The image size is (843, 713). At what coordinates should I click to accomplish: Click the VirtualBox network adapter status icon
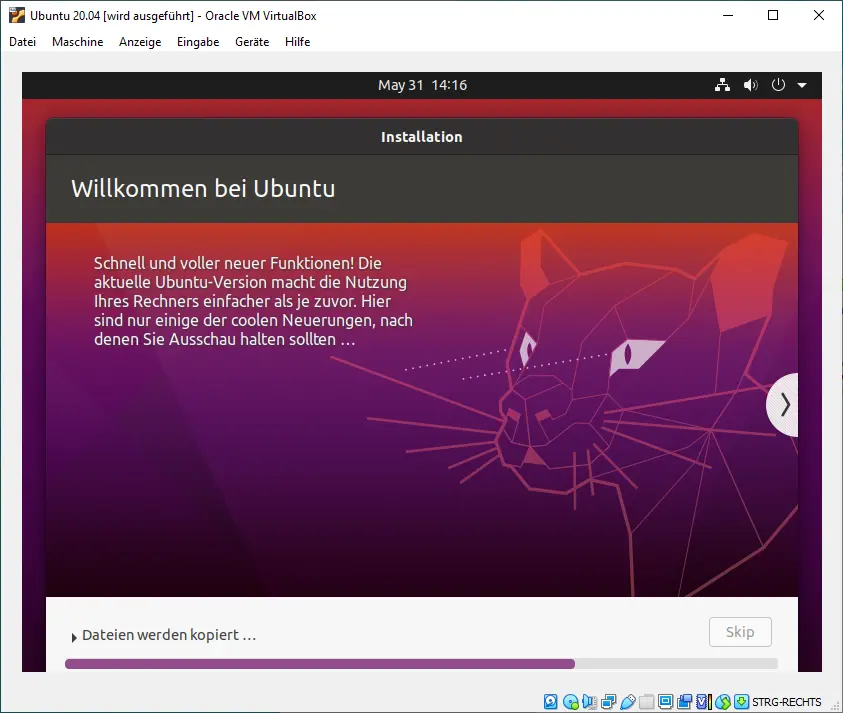[x=608, y=701]
